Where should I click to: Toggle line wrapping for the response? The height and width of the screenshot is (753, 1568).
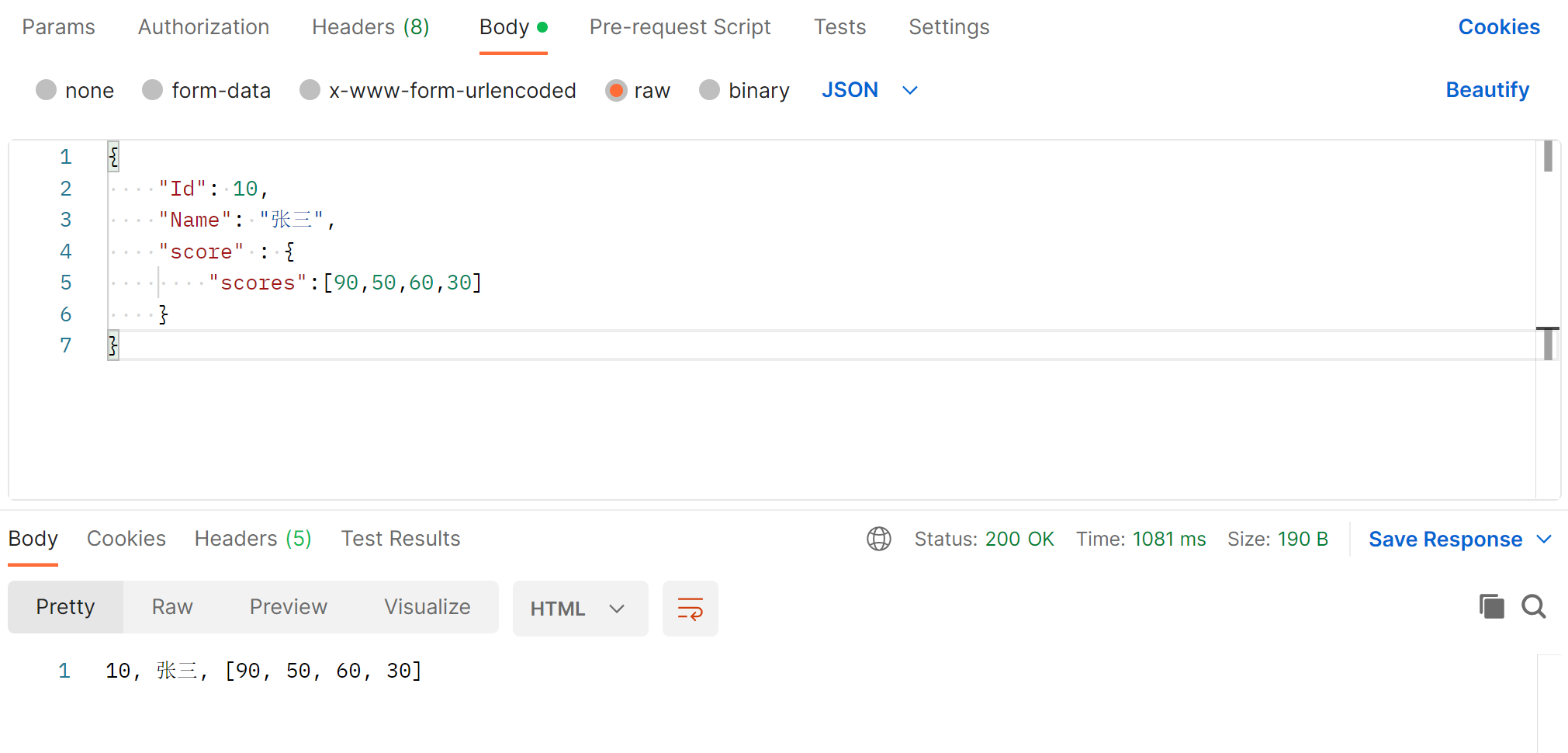pos(690,608)
